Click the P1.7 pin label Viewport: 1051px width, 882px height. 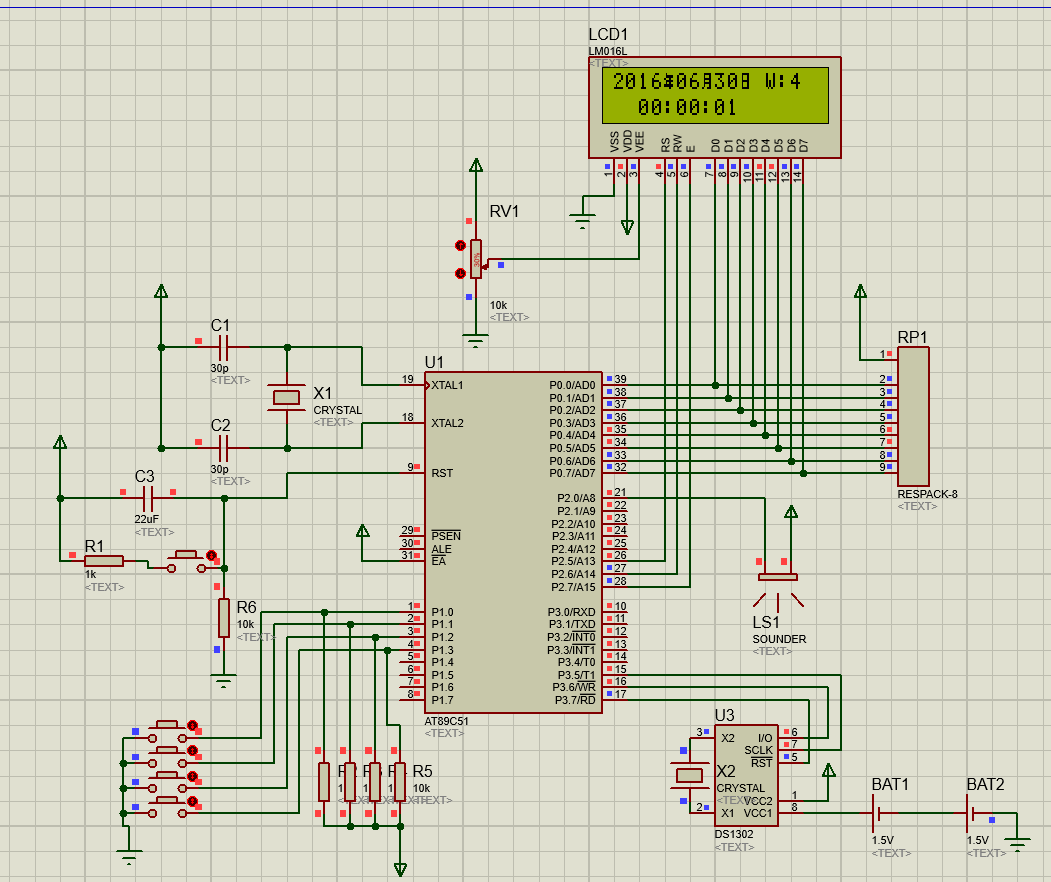pos(442,700)
